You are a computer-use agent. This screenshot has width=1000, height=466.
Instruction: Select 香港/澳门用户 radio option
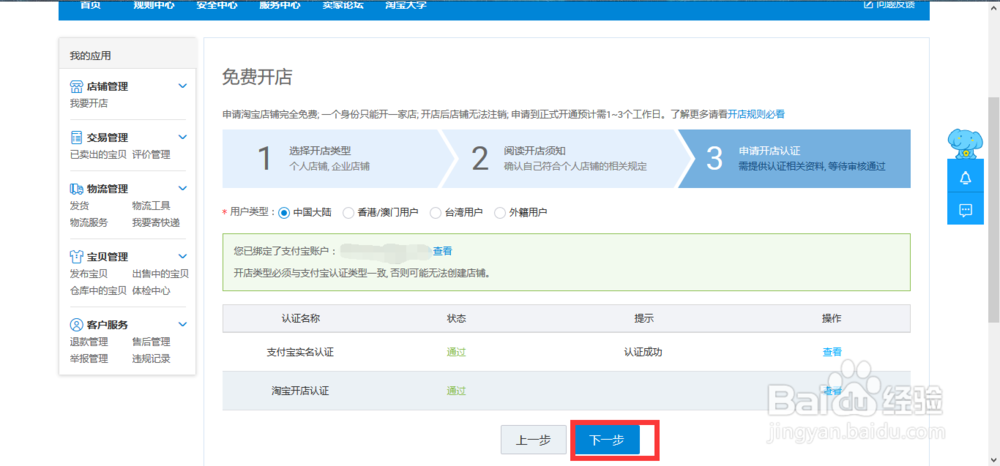(x=348, y=213)
